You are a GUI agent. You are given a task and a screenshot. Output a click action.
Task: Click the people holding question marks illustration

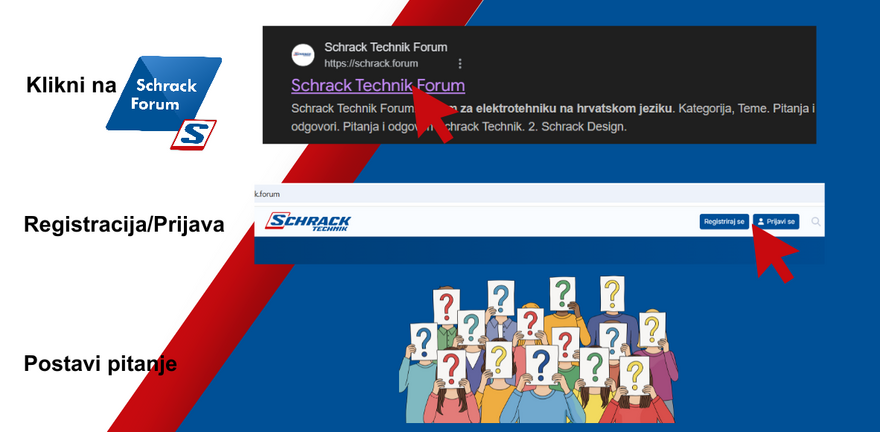pos(538,350)
